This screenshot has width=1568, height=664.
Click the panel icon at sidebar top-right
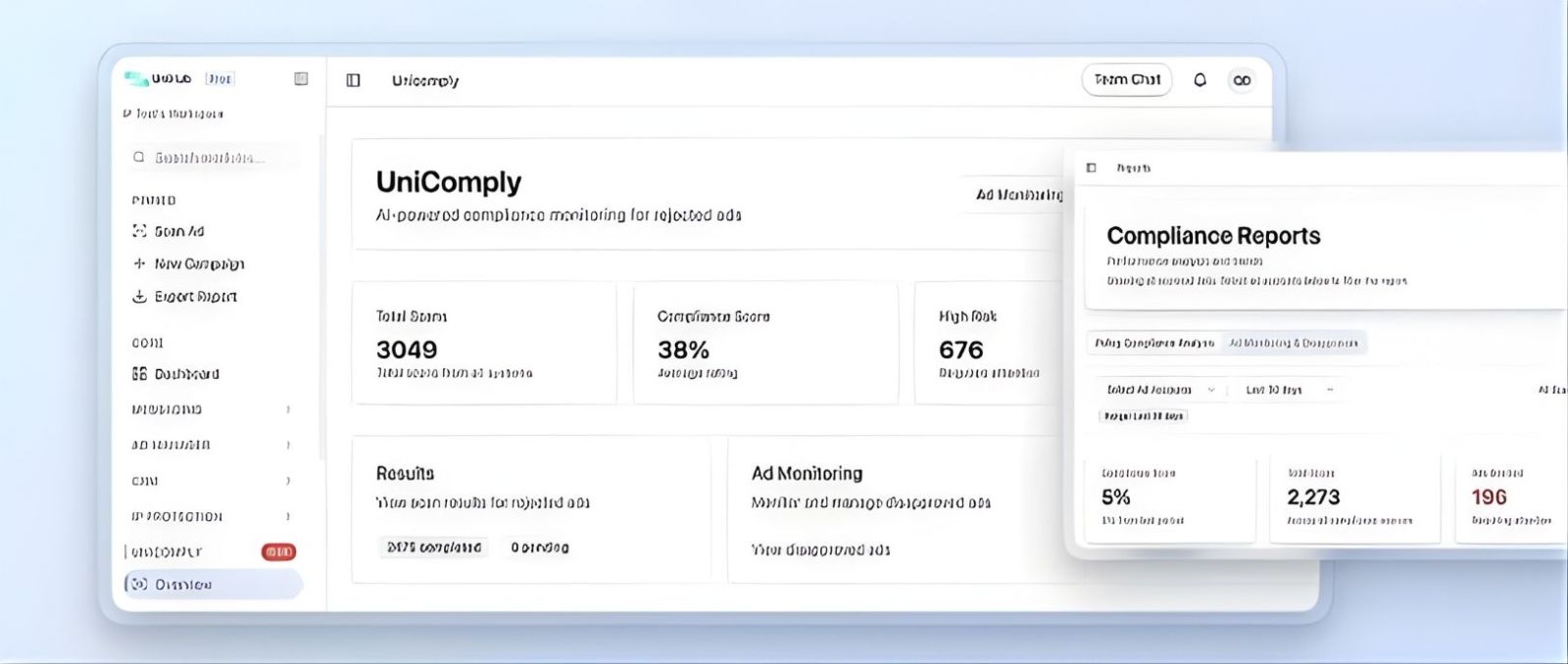pos(301,78)
